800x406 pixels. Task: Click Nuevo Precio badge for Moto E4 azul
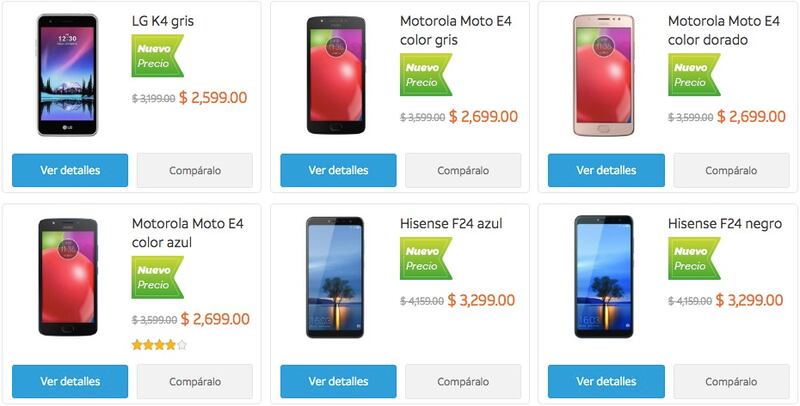point(157,277)
